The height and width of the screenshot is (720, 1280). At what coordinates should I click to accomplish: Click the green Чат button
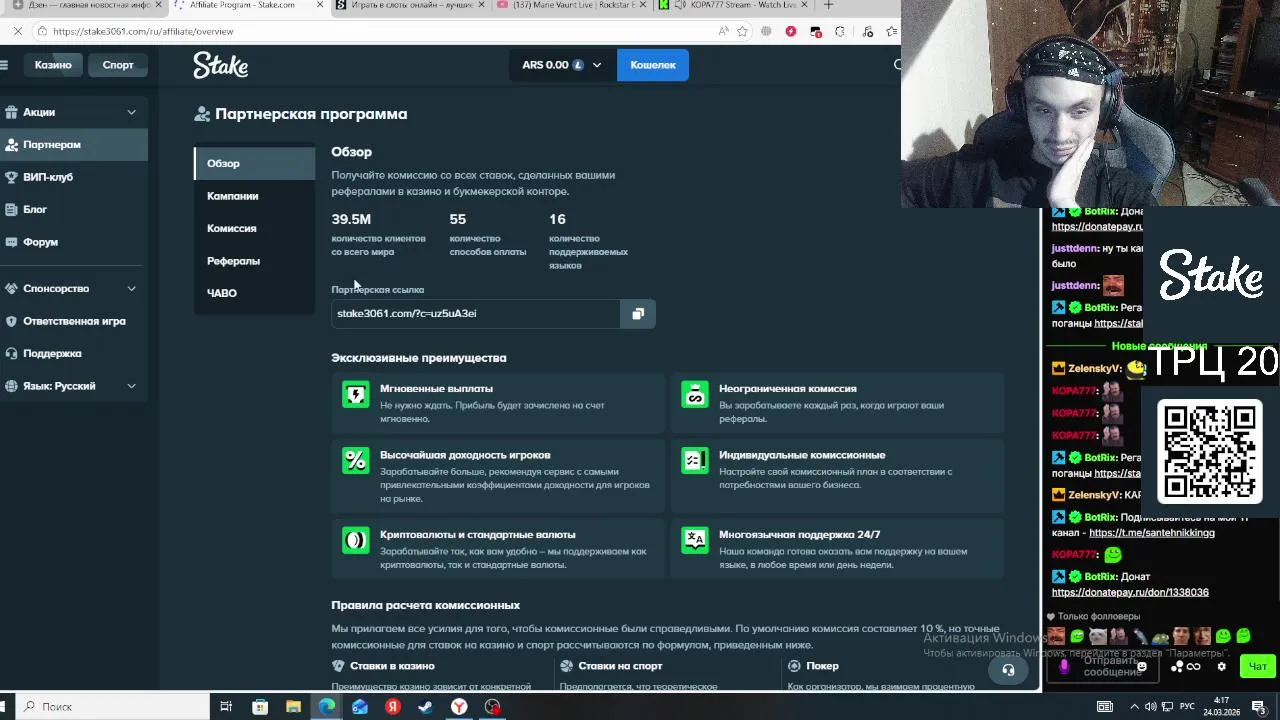(1257, 666)
